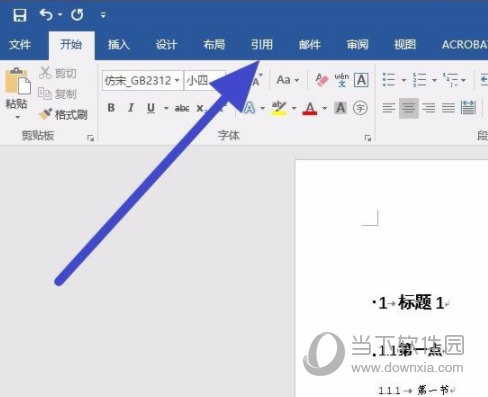Click the Undo arrow icon
Image resolution: width=488 pixels, height=397 pixels.
pyautogui.click(x=46, y=15)
